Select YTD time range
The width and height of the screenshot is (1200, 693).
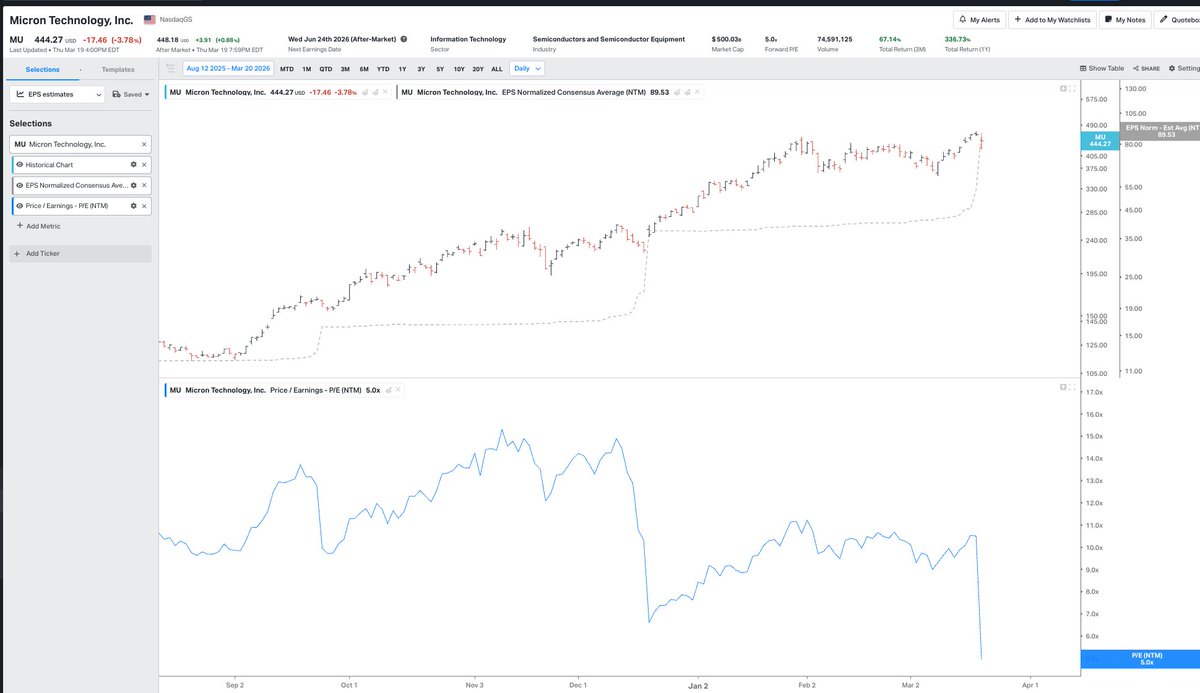(x=383, y=68)
